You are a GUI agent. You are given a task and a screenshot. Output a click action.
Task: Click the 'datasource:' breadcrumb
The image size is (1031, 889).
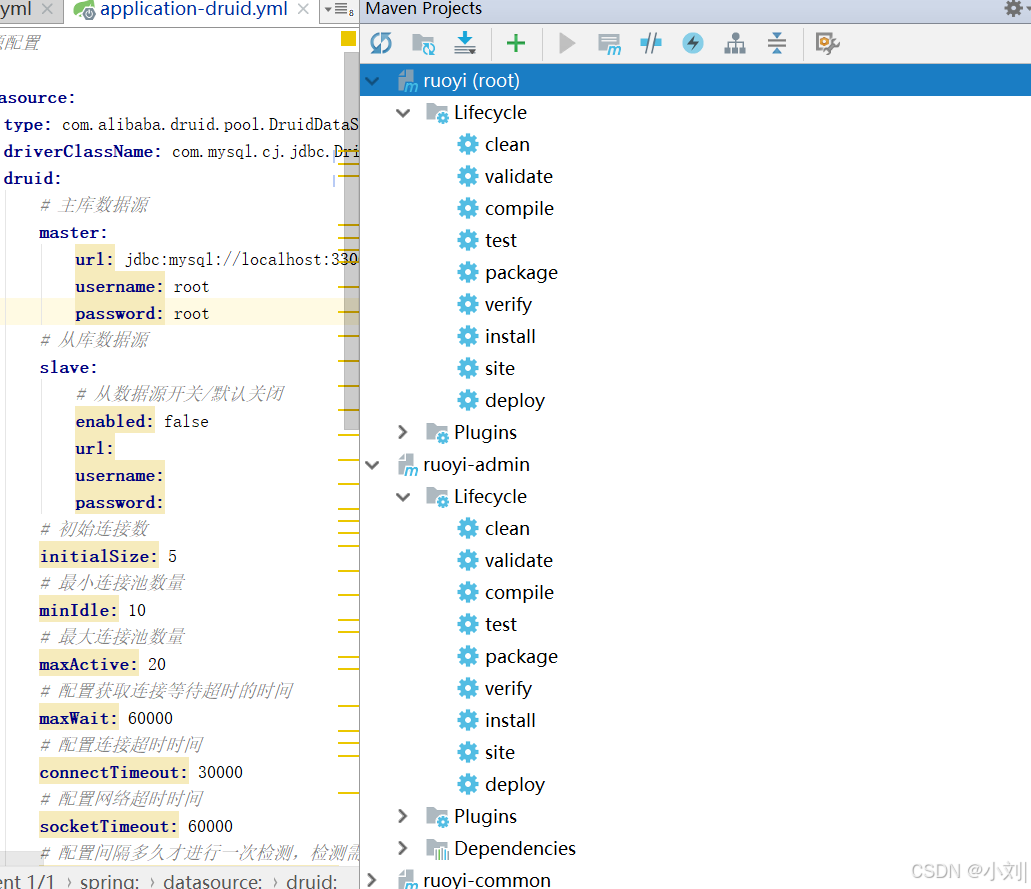[x=213, y=881]
